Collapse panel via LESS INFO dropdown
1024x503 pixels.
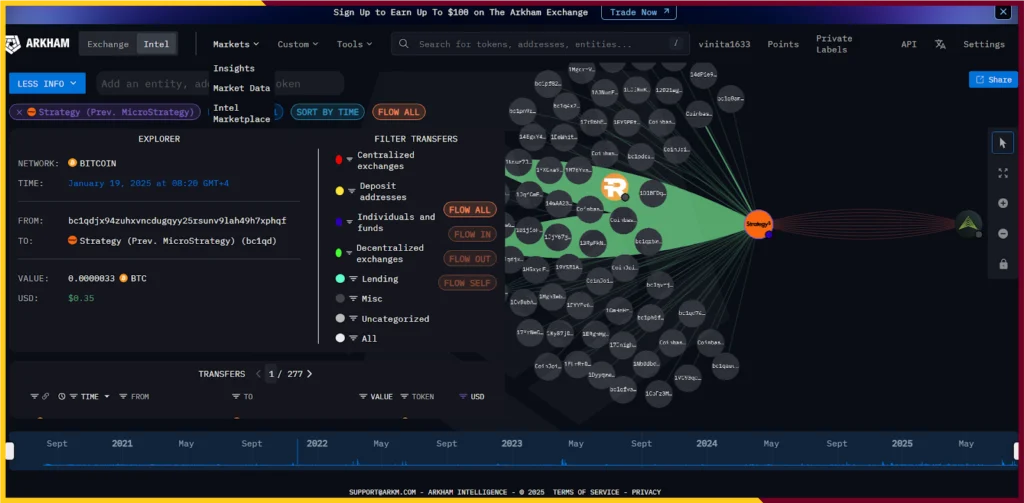coord(47,83)
